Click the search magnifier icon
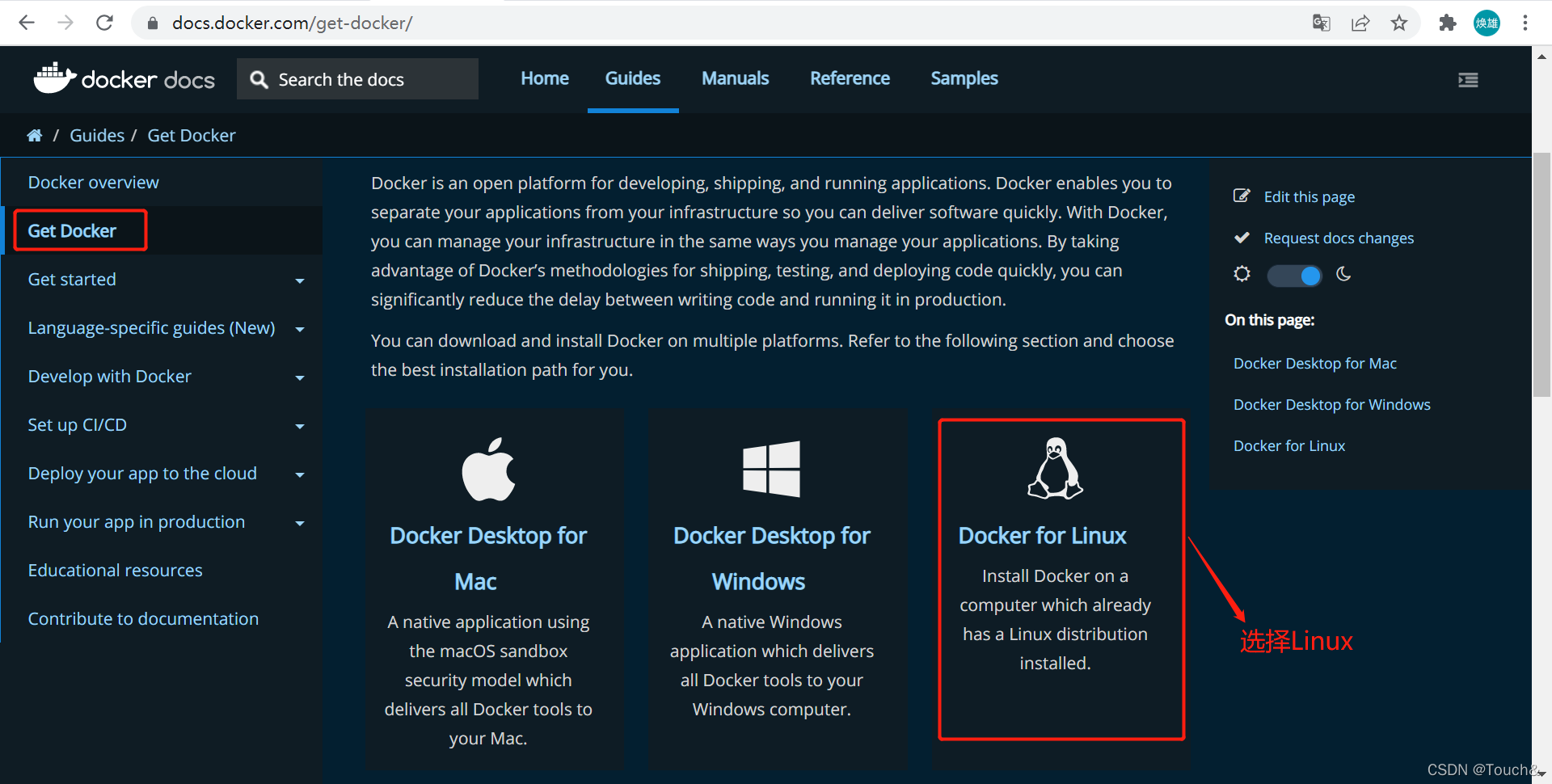This screenshot has width=1552, height=784. pos(259,79)
